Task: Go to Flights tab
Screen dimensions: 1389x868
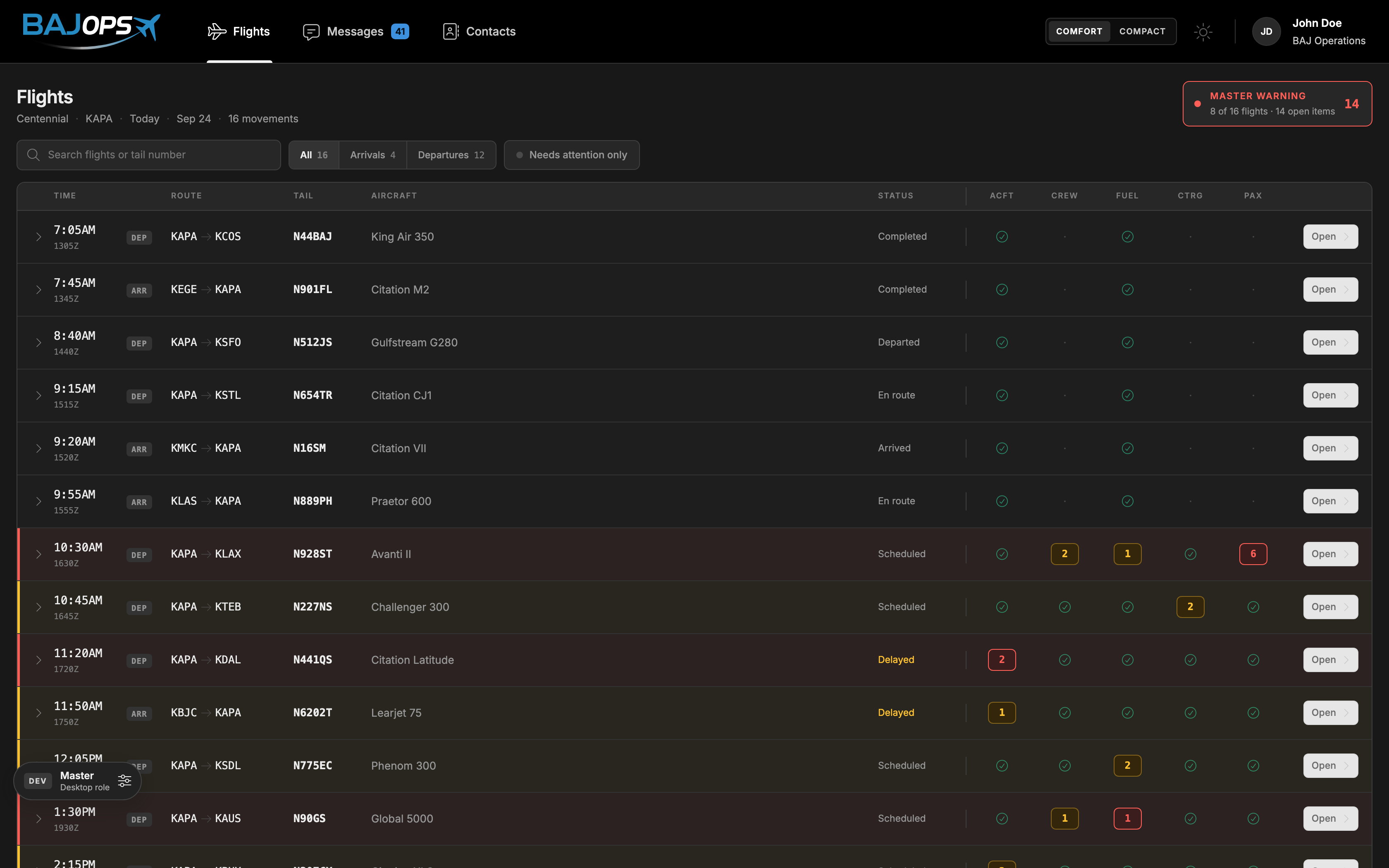Action: click(x=239, y=31)
